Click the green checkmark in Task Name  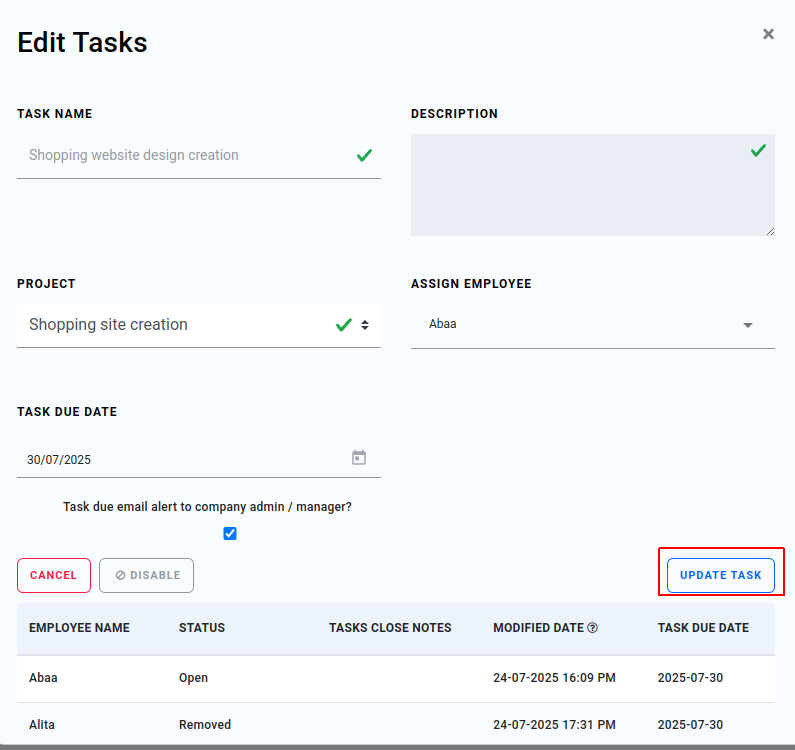364,155
